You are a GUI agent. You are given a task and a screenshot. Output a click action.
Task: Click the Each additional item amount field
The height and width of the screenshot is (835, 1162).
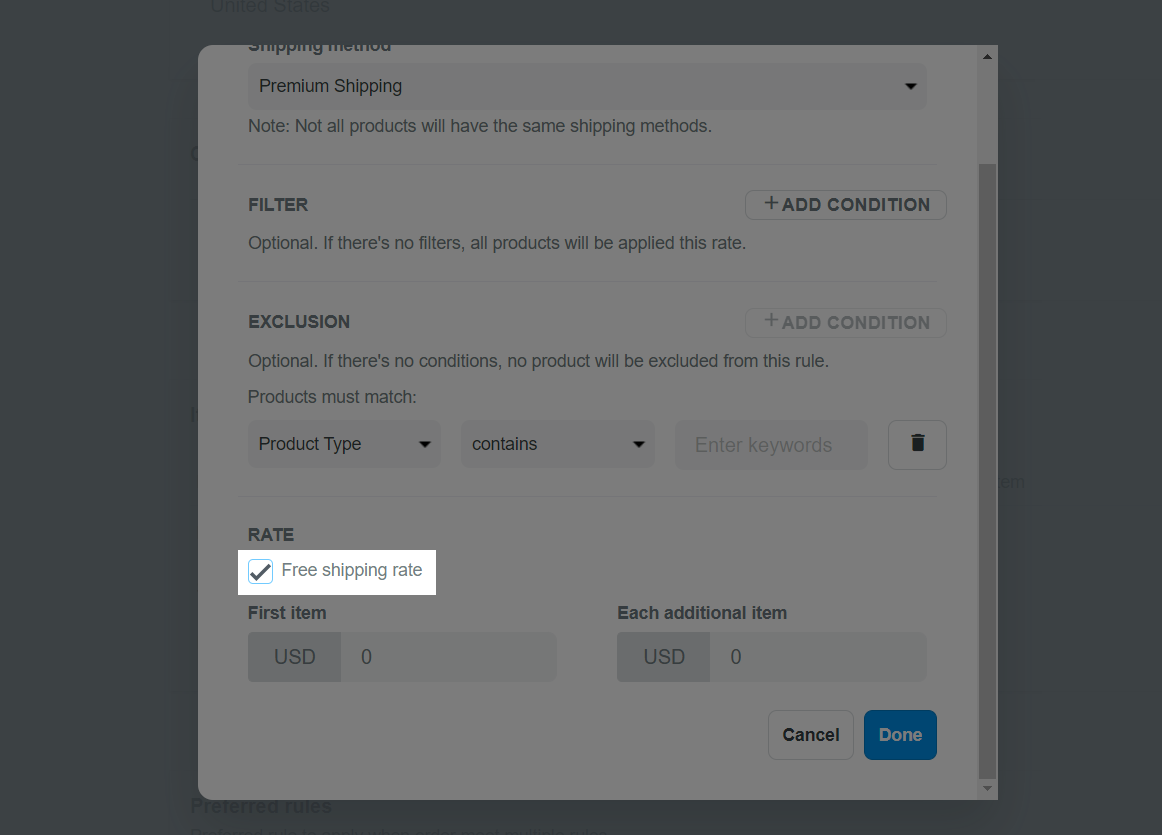click(818, 657)
